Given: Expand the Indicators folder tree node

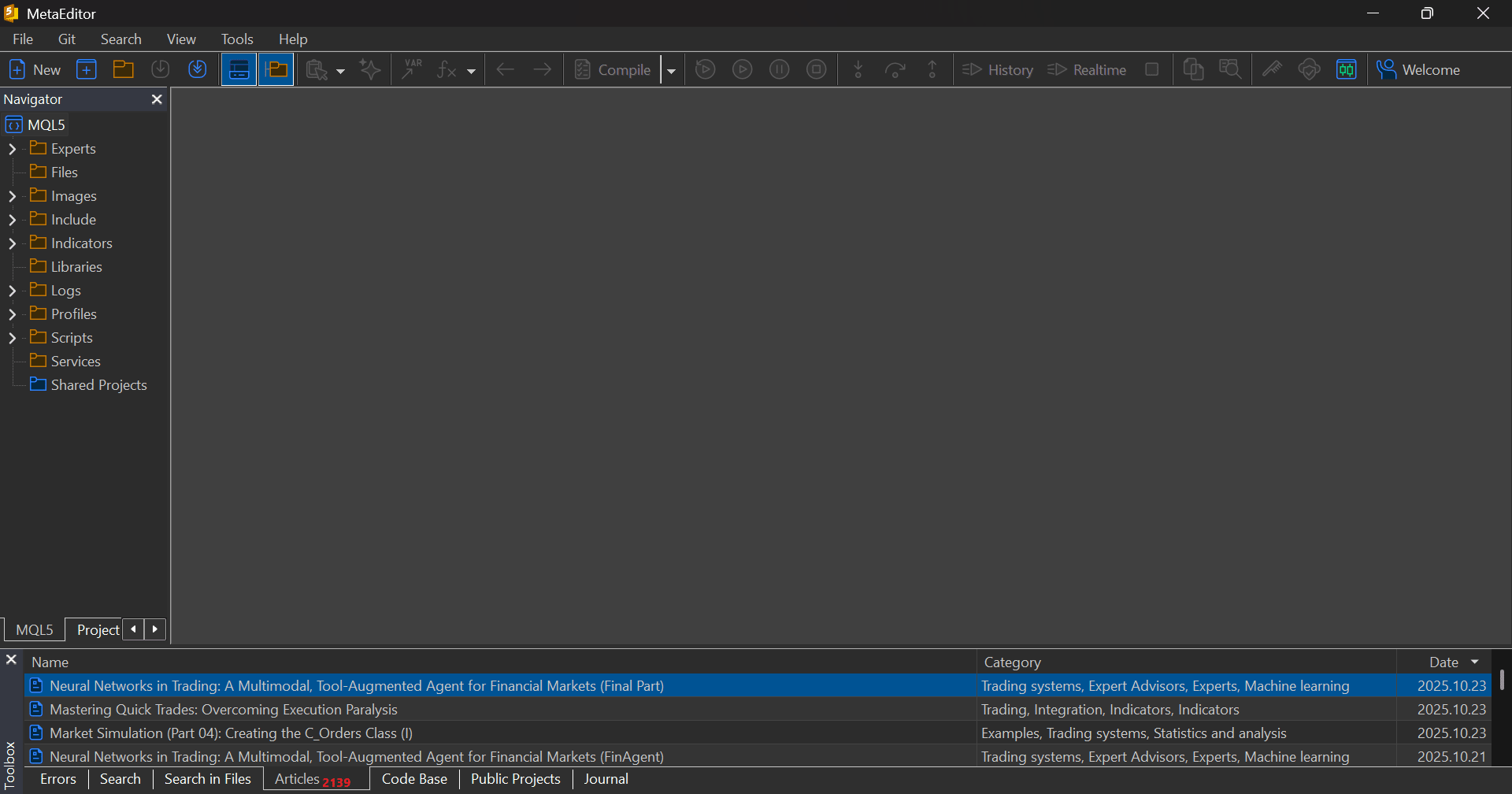Looking at the screenshot, I should click(x=12, y=243).
